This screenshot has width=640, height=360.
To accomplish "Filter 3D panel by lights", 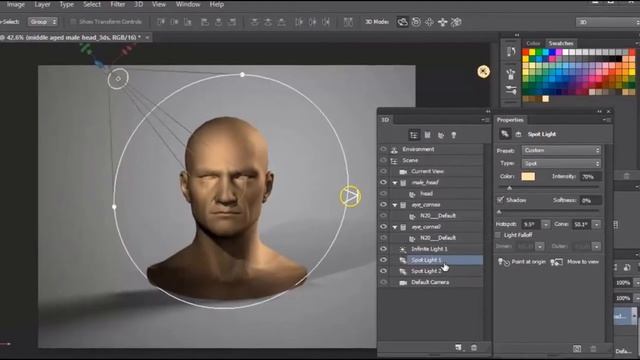I will (453, 135).
